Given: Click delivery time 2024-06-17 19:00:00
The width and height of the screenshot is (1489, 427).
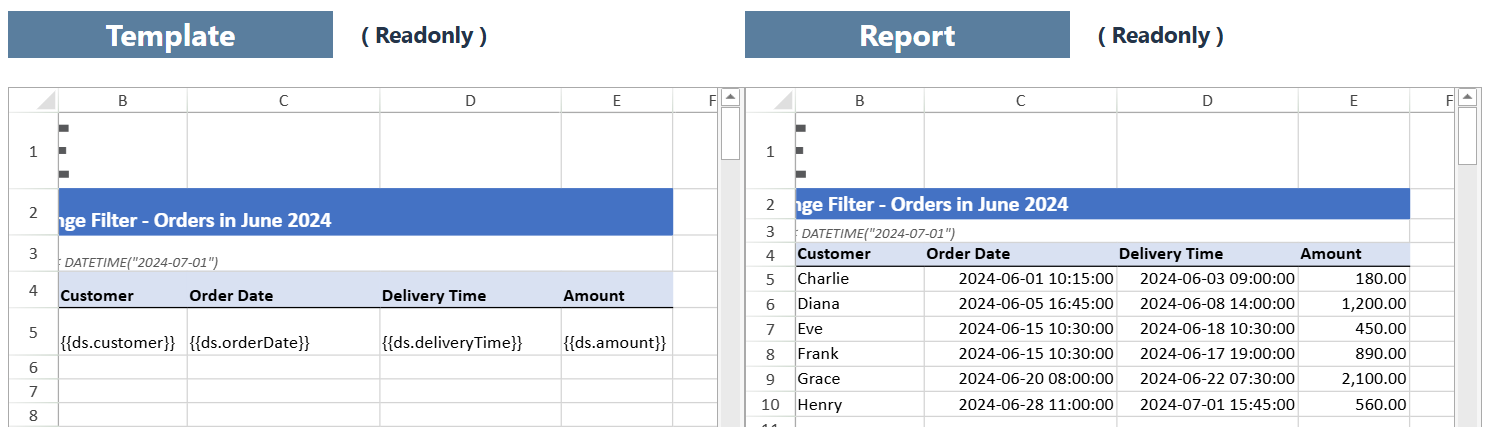Looking at the screenshot, I should click(1207, 354).
